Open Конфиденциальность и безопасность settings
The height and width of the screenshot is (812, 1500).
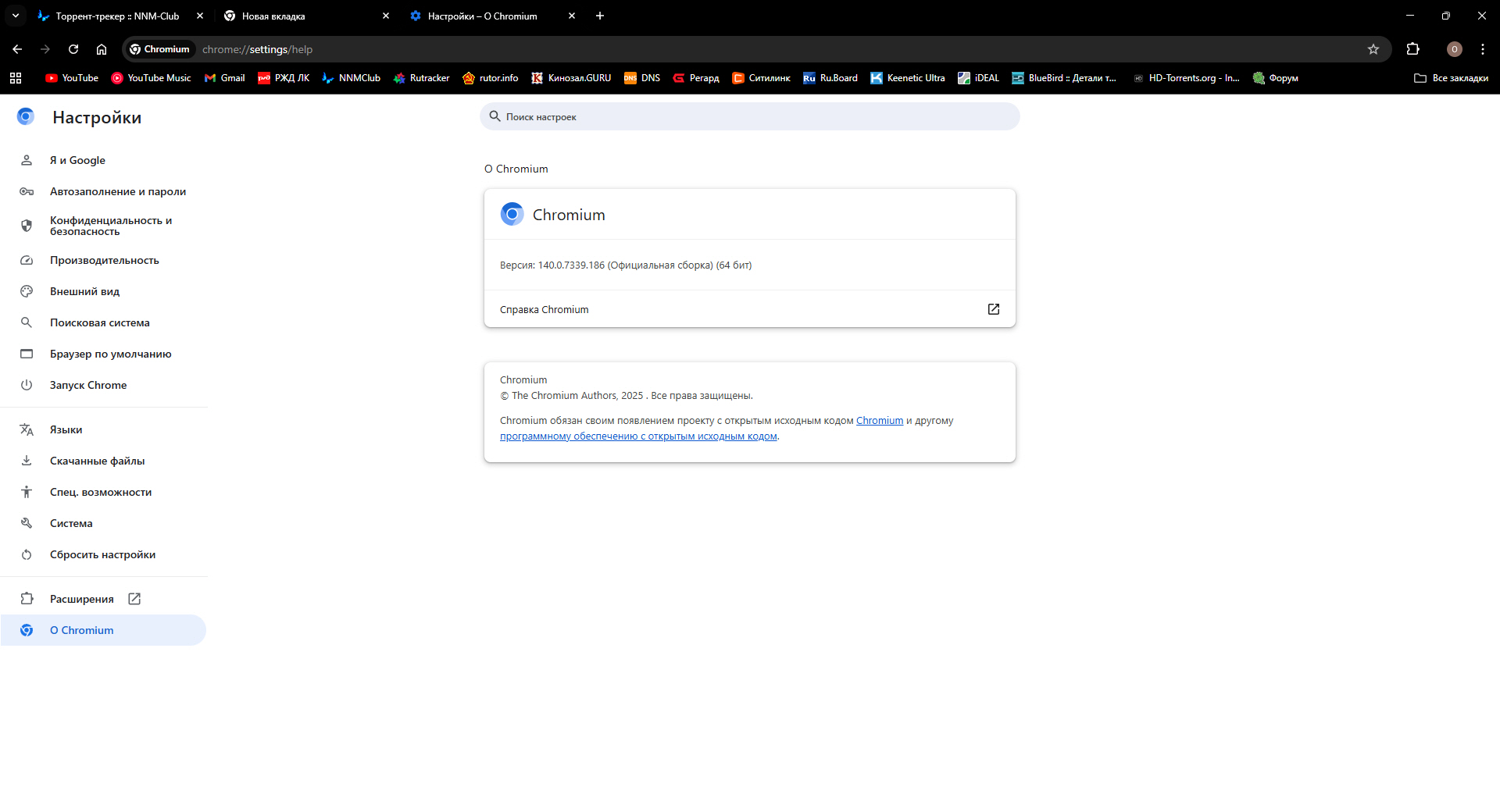[110, 226]
